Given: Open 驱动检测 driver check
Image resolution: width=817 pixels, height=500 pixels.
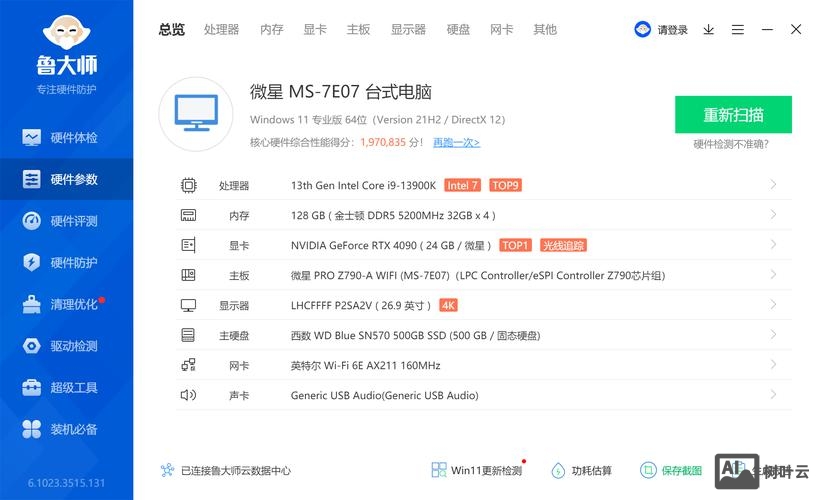Looking at the screenshot, I should tap(66, 346).
